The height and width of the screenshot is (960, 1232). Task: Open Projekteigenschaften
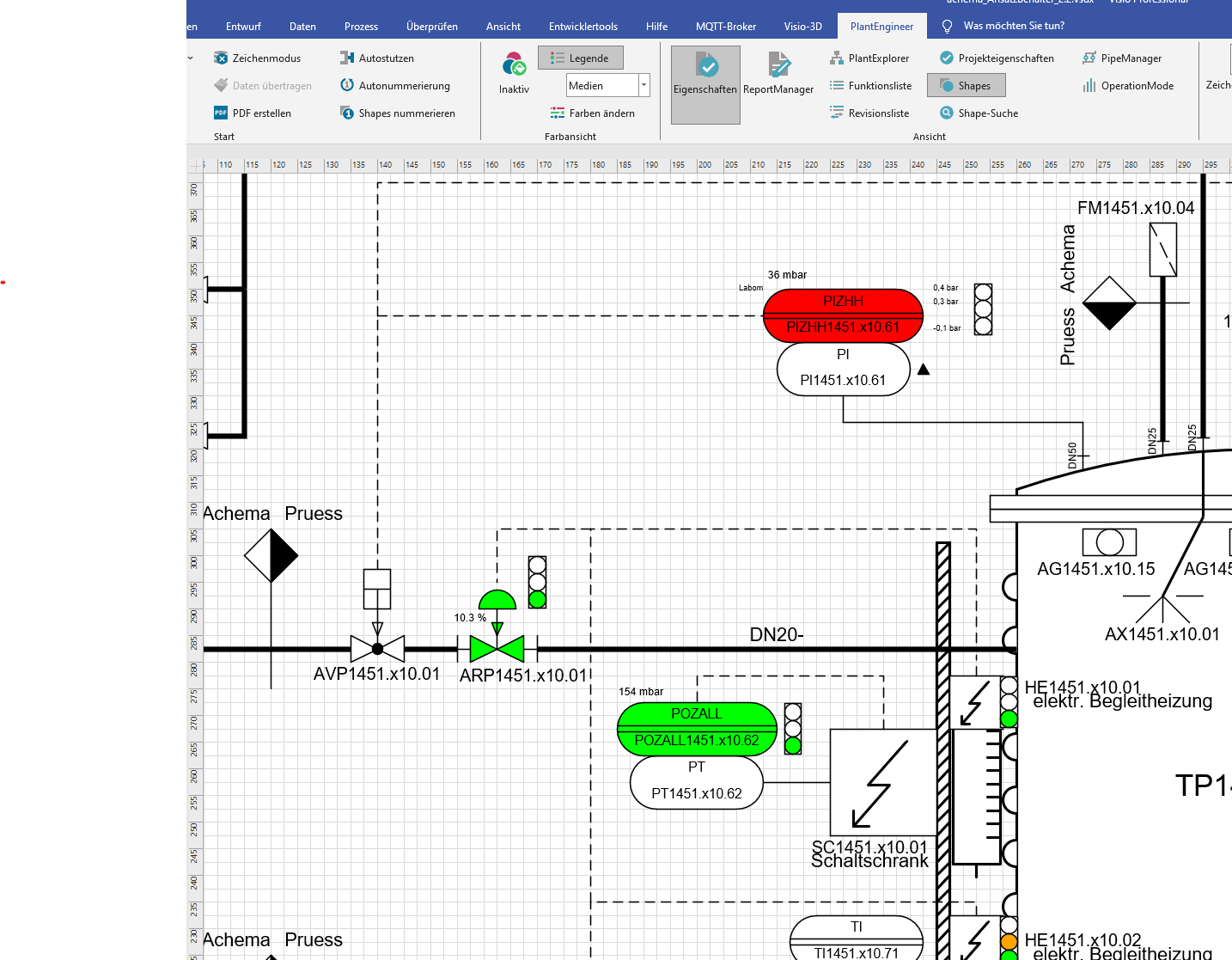[x=997, y=58]
